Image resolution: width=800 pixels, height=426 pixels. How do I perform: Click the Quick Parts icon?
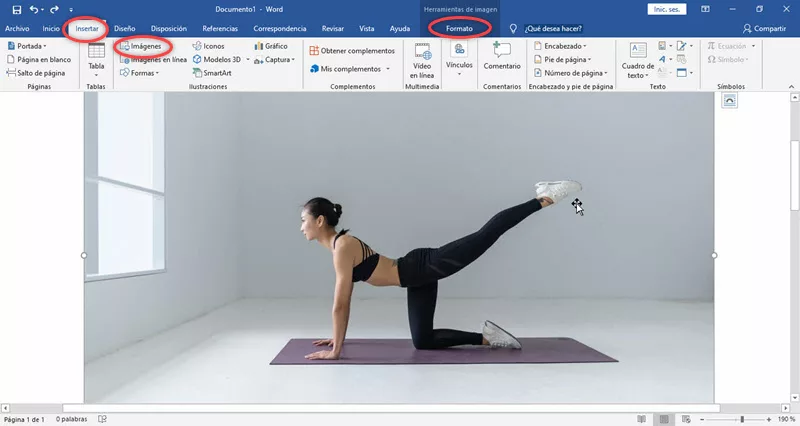click(664, 46)
